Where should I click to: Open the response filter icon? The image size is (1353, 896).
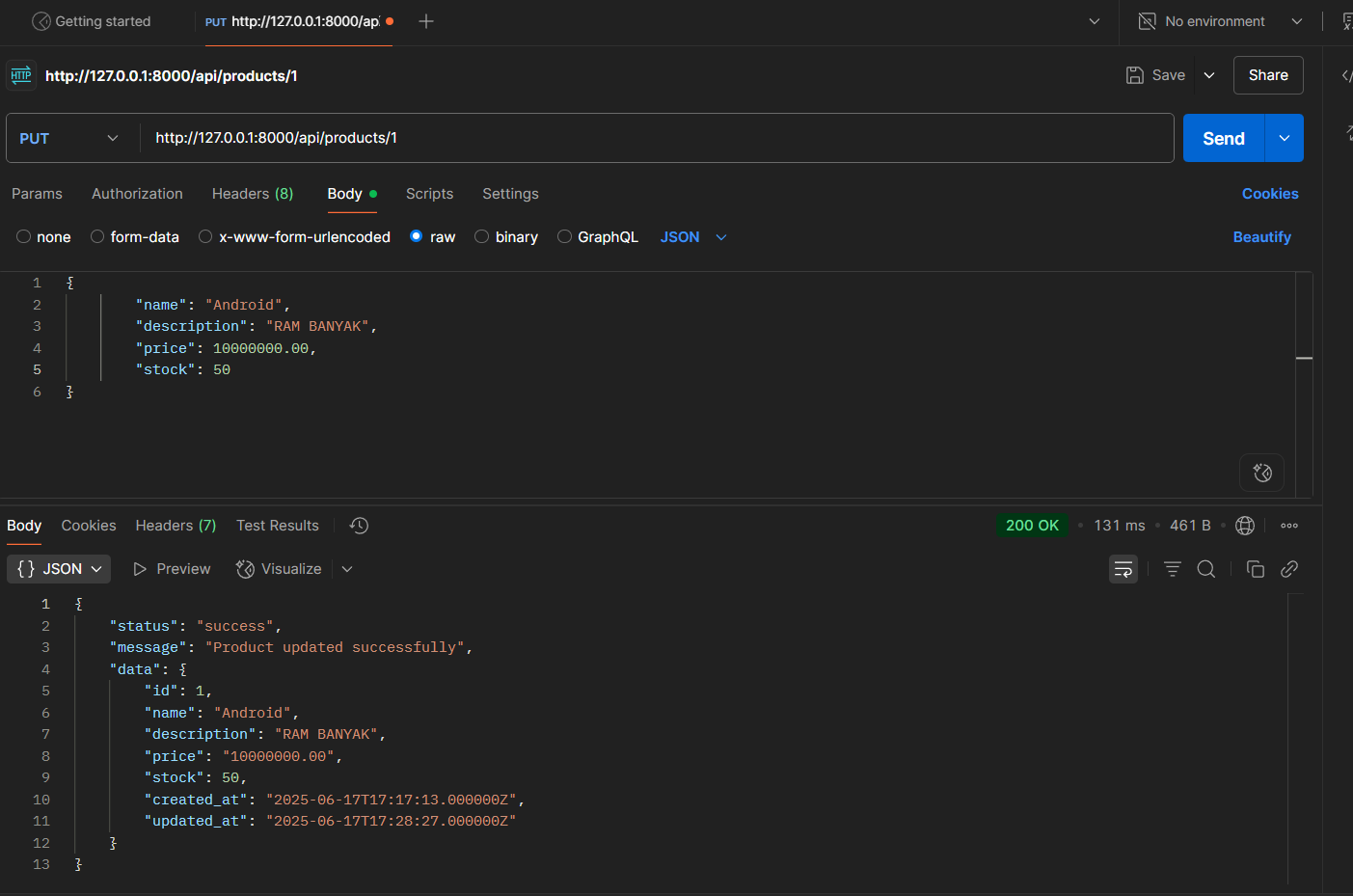(x=1172, y=569)
